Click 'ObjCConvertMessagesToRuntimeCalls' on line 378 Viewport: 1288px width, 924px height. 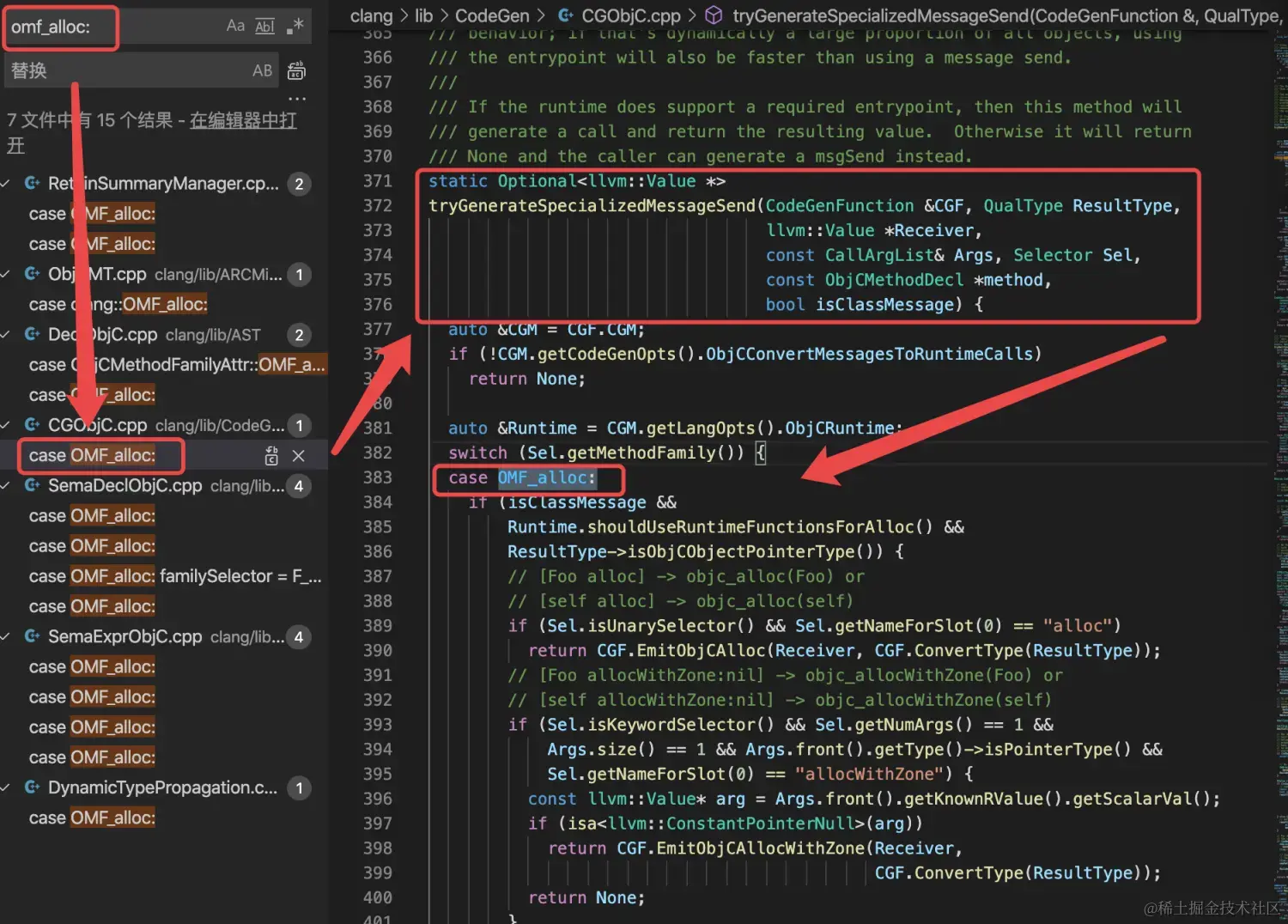coord(870,354)
